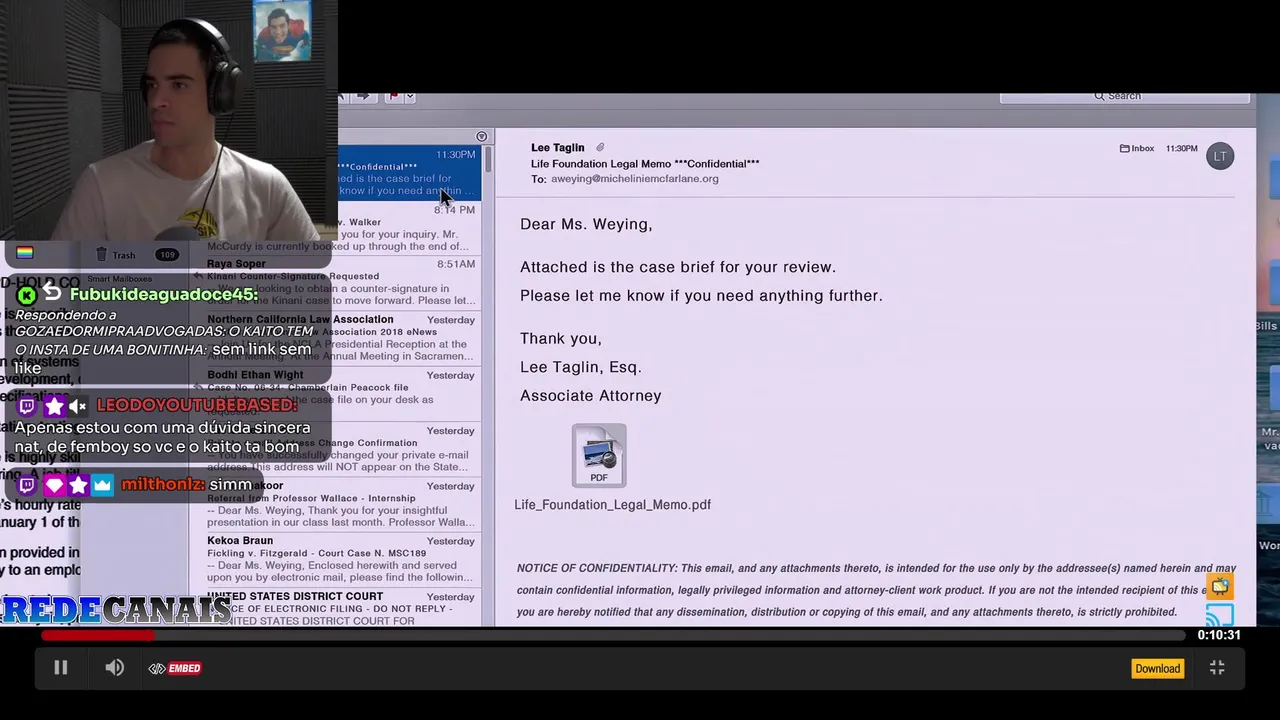Click the cast icon at bottom right of video
The width and height of the screenshot is (1280, 720).
[x=1220, y=614]
